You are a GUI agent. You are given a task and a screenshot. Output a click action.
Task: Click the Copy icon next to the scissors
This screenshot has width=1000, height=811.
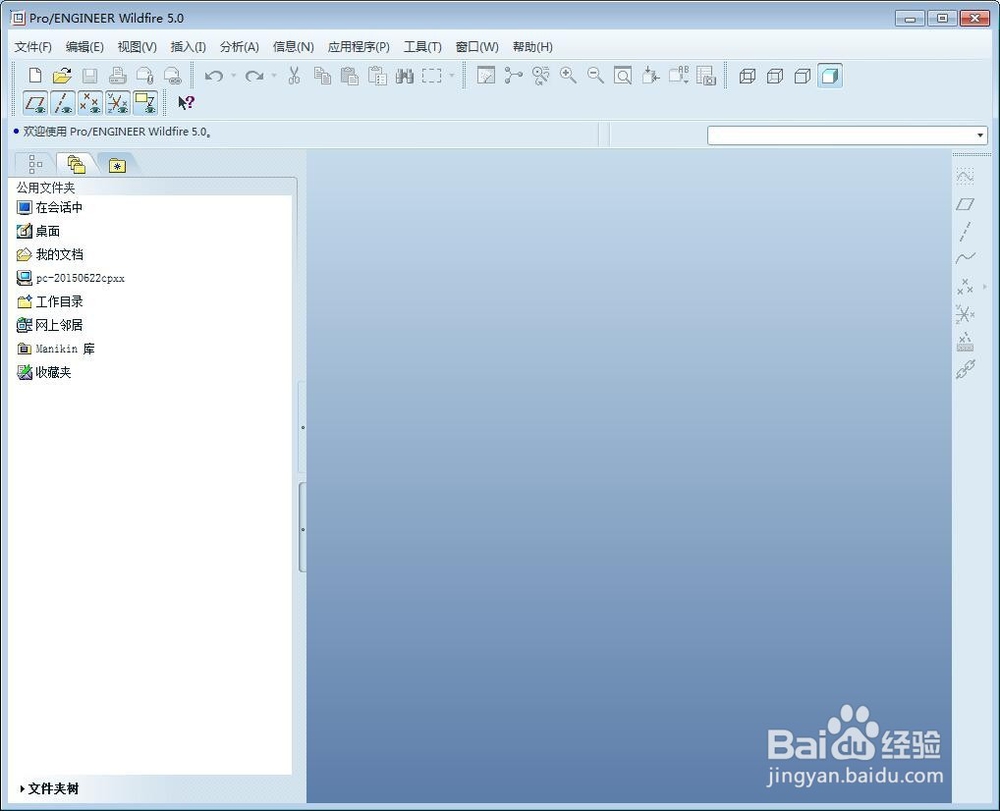pyautogui.click(x=322, y=76)
